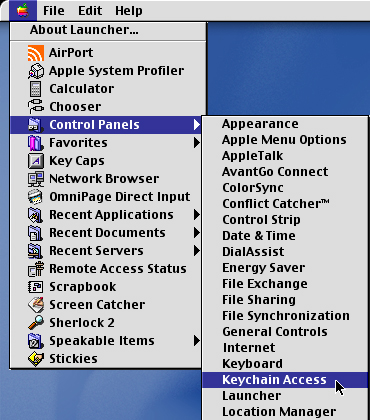Click the Apple System Profiler icon
Image resolution: width=370 pixels, height=420 pixels.
click(36, 71)
